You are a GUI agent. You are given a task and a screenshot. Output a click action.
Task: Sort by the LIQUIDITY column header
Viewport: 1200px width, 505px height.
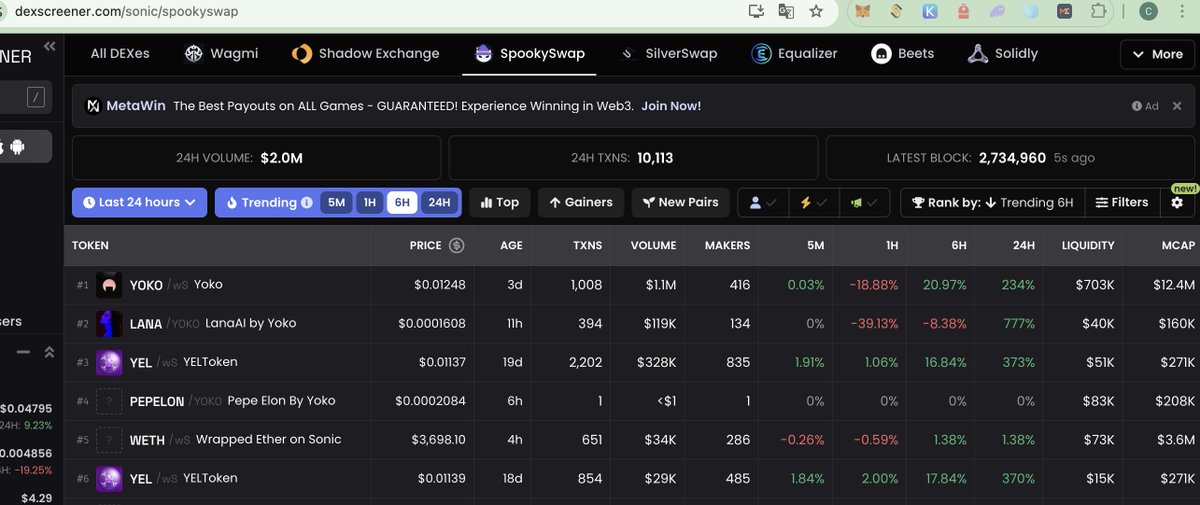point(1088,245)
